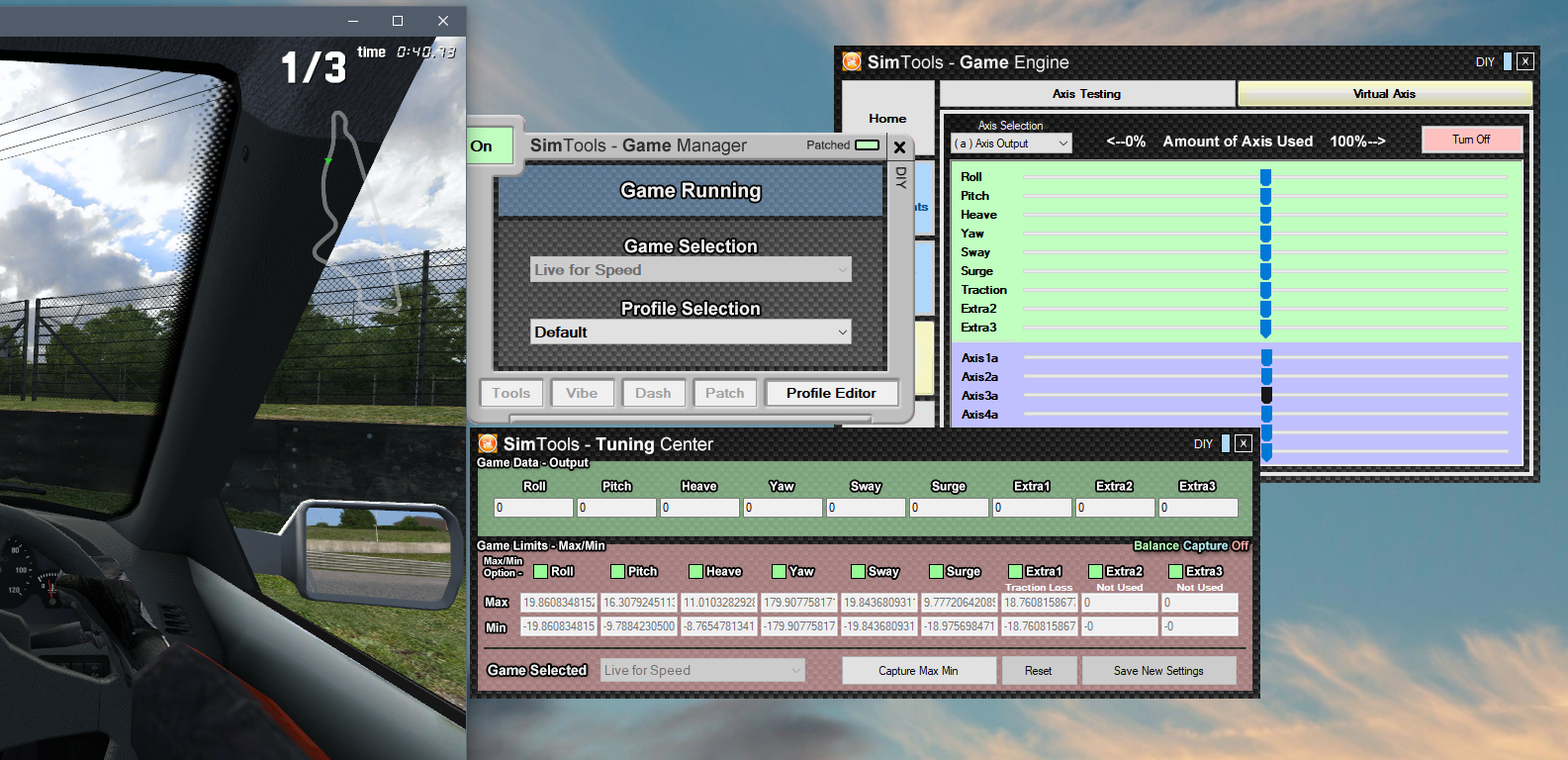
Task: Click the Axis4a slider handle
Action: (x=1266, y=415)
